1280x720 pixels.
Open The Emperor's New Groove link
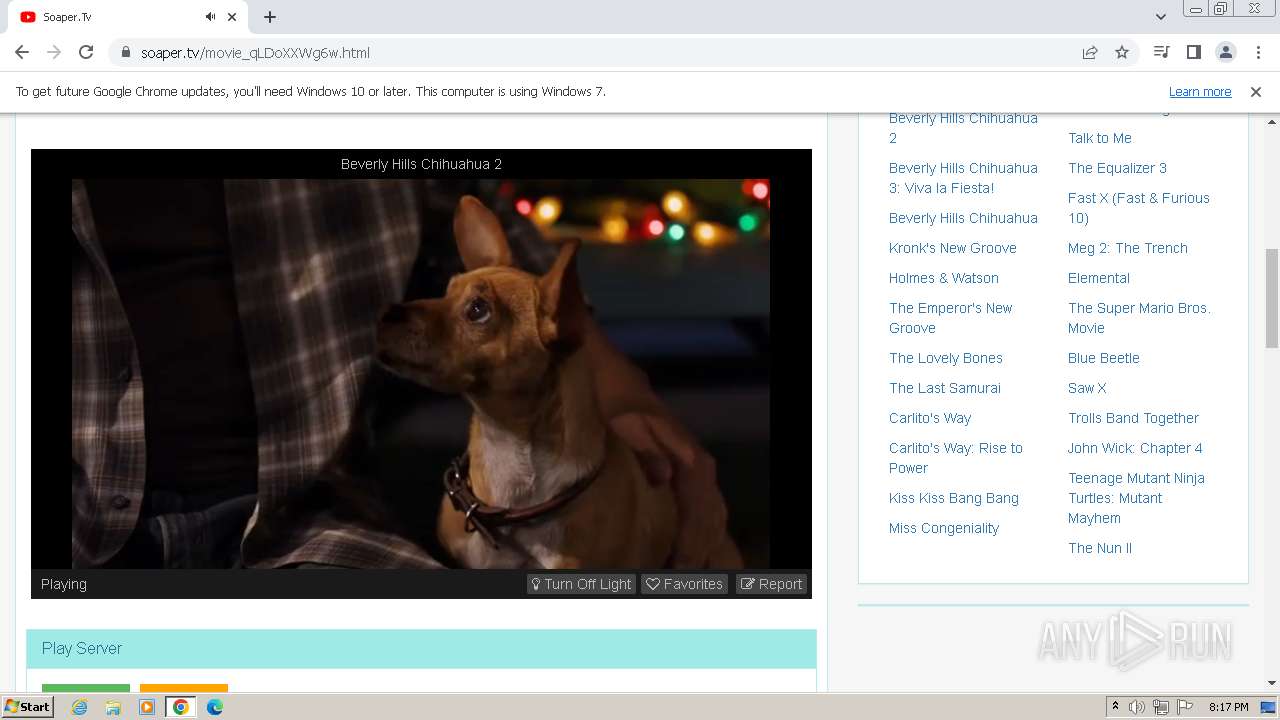950,318
